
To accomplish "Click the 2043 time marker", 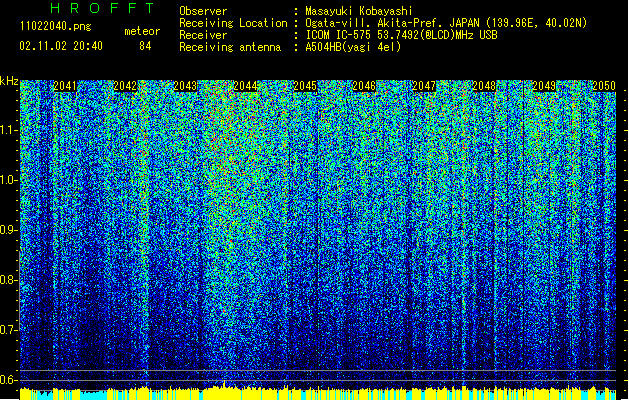I will tap(185, 86).
